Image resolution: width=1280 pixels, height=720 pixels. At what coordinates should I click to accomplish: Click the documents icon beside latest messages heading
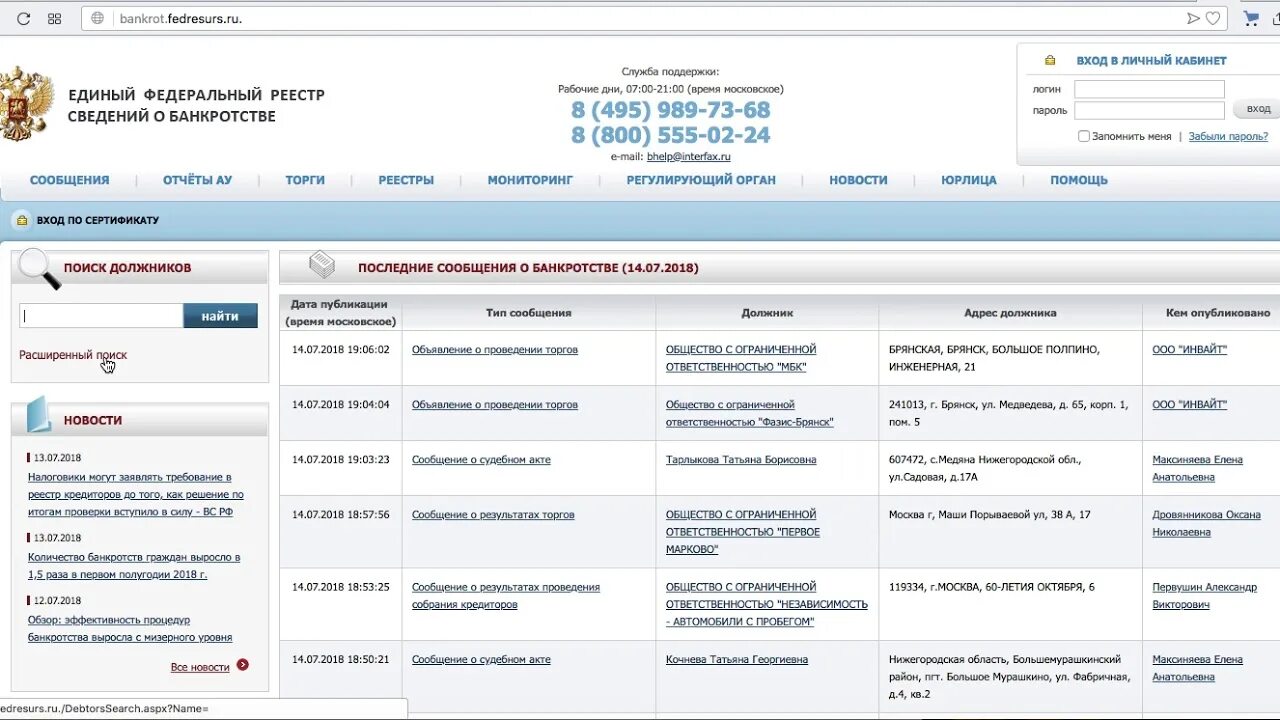coord(322,265)
